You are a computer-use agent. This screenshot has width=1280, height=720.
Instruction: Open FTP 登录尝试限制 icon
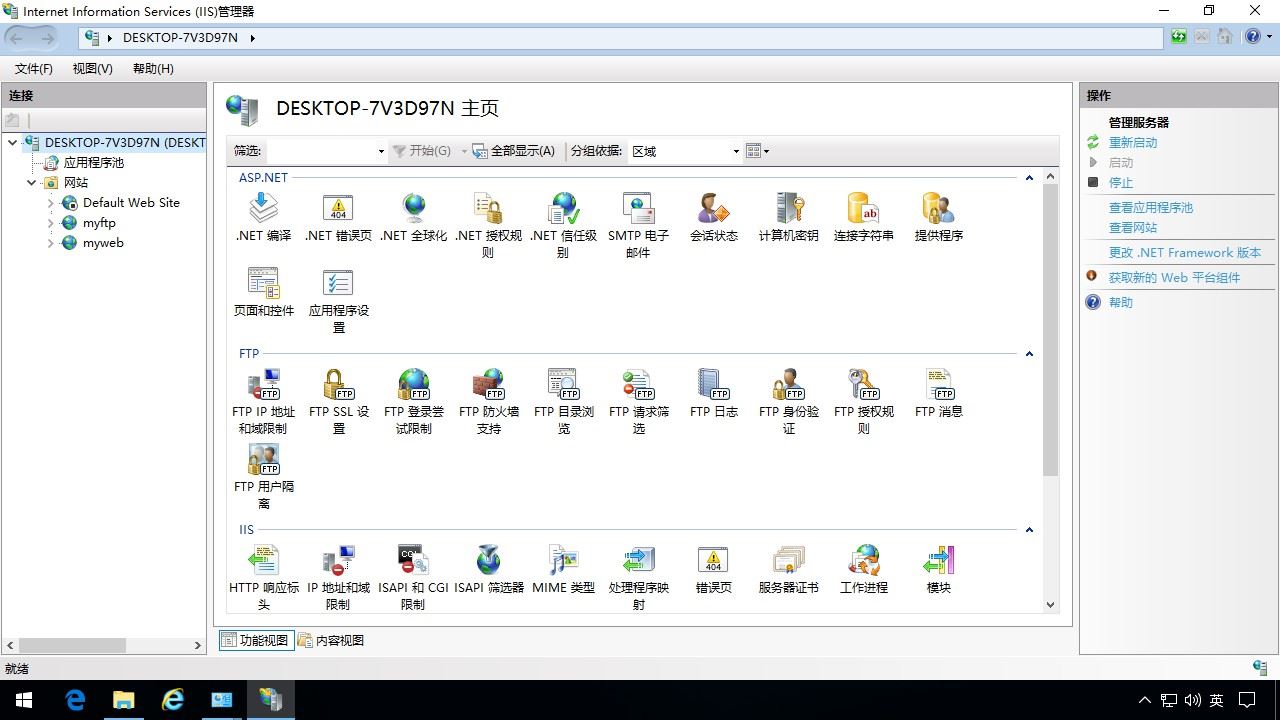(x=413, y=401)
